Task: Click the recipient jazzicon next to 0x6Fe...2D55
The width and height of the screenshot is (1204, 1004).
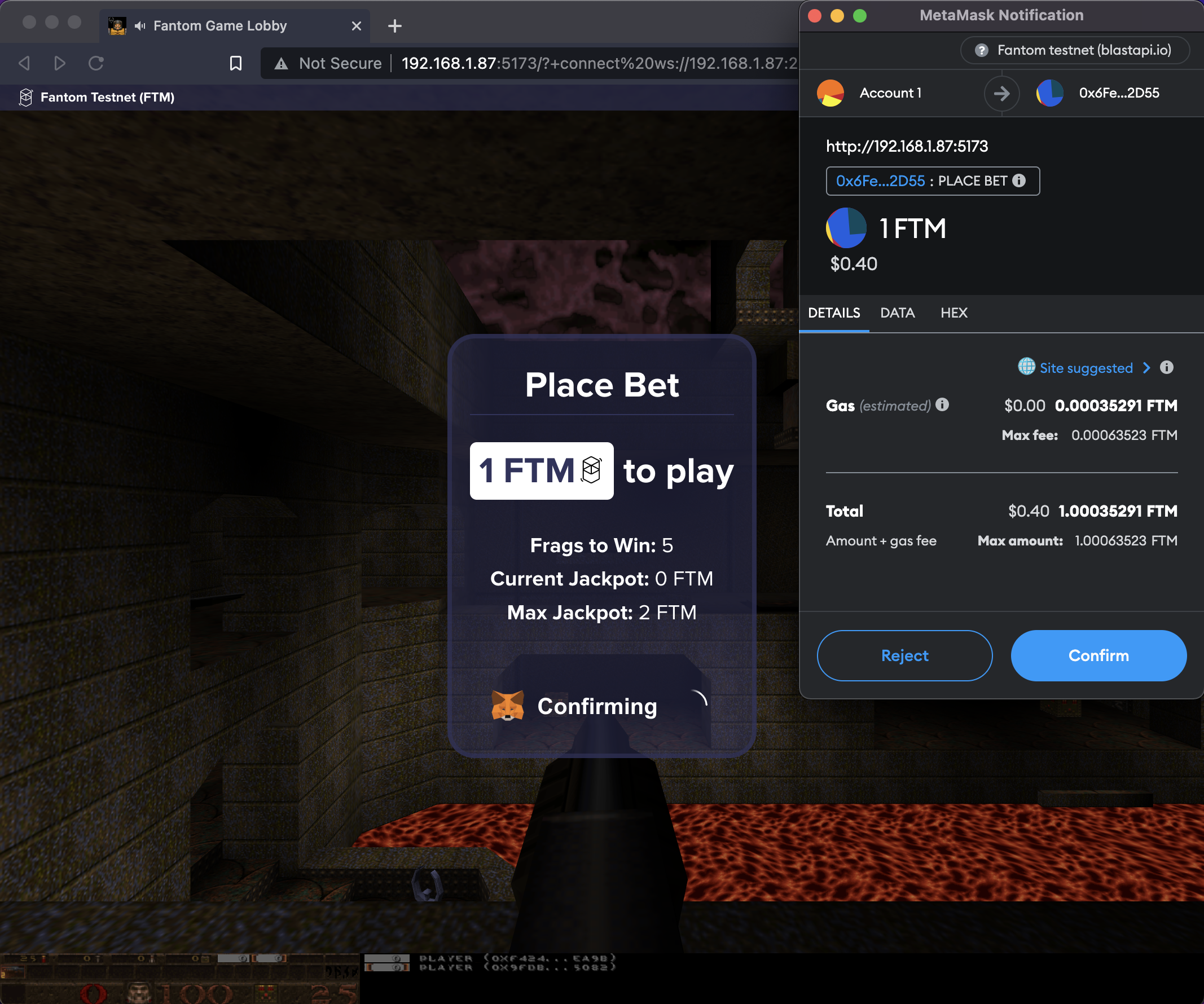Action: click(x=1051, y=93)
